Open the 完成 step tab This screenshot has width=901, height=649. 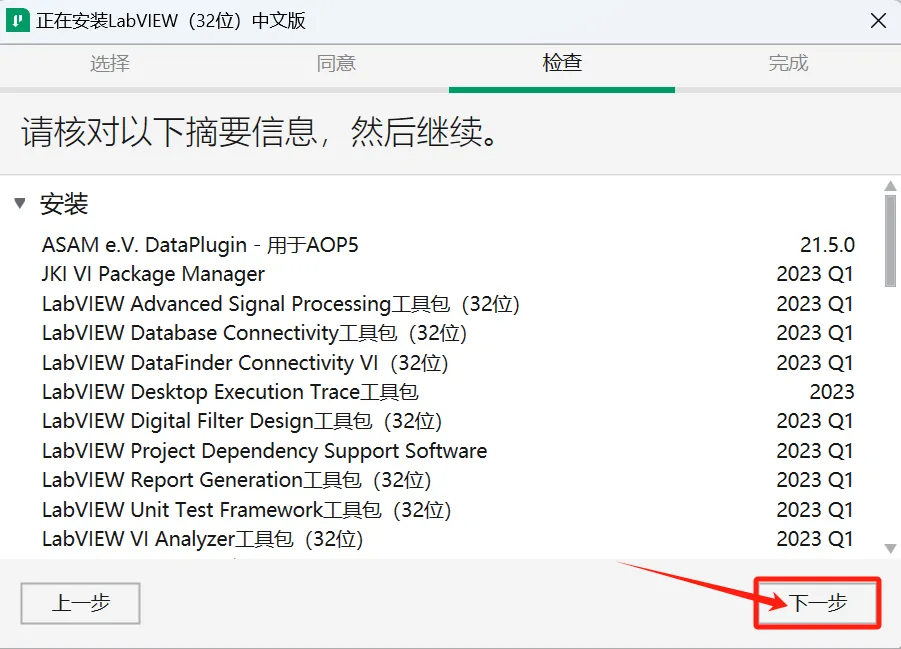pyautogui.click(x=788, y=63)
